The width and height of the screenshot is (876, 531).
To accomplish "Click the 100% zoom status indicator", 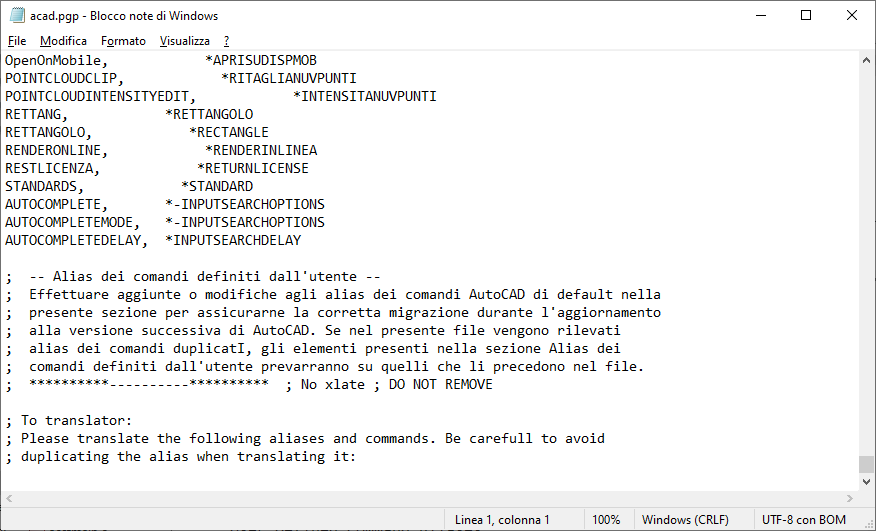I will [x=606, y=520].
